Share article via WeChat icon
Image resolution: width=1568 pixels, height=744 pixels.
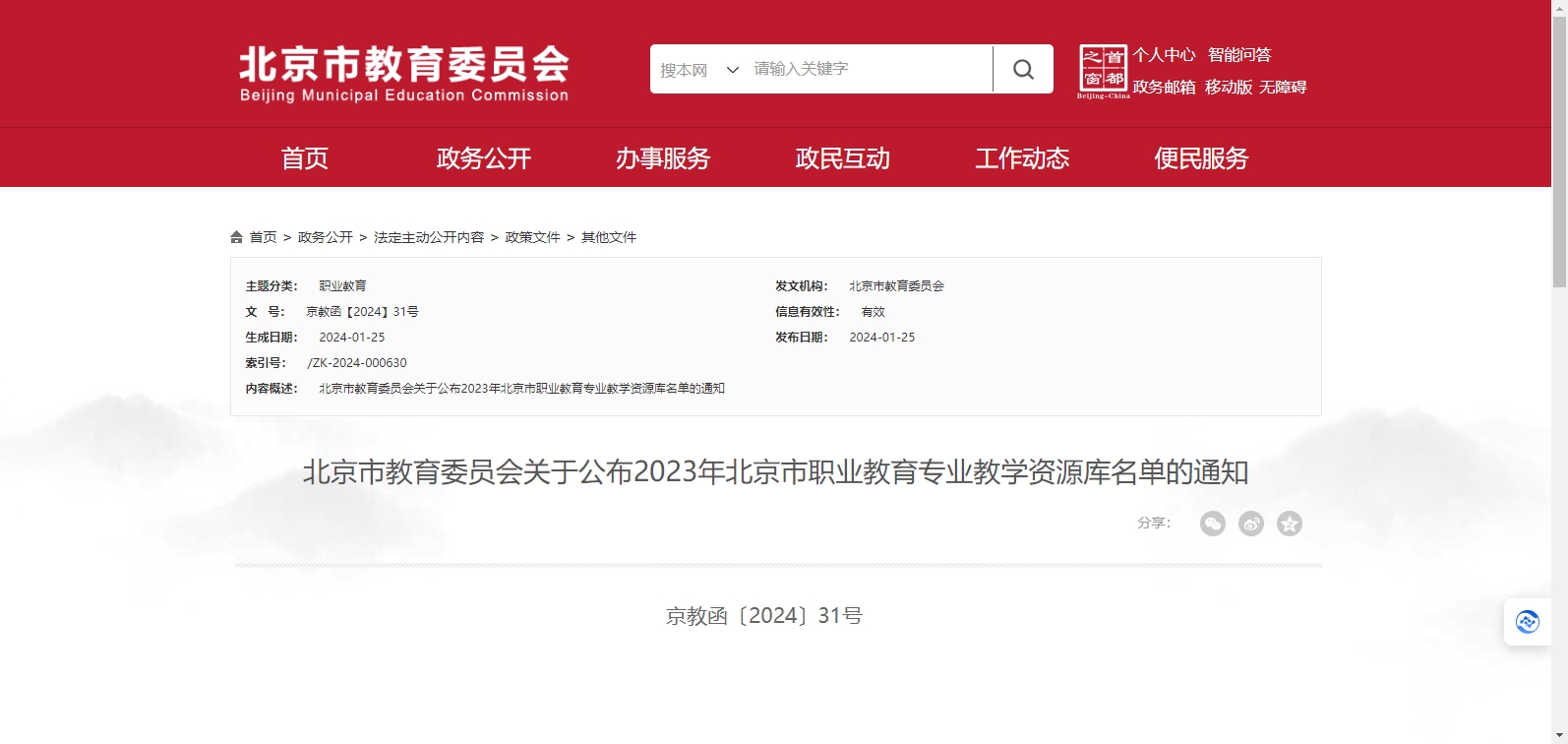[x=1212, y=524]
